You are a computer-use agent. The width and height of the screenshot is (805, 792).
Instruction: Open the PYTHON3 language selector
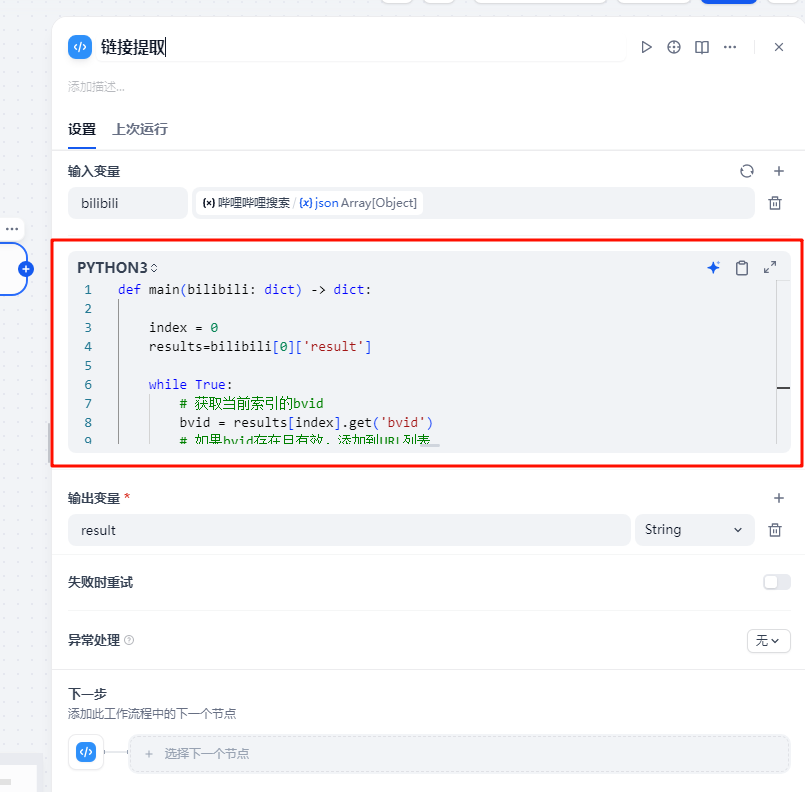[x=117, y=268]
